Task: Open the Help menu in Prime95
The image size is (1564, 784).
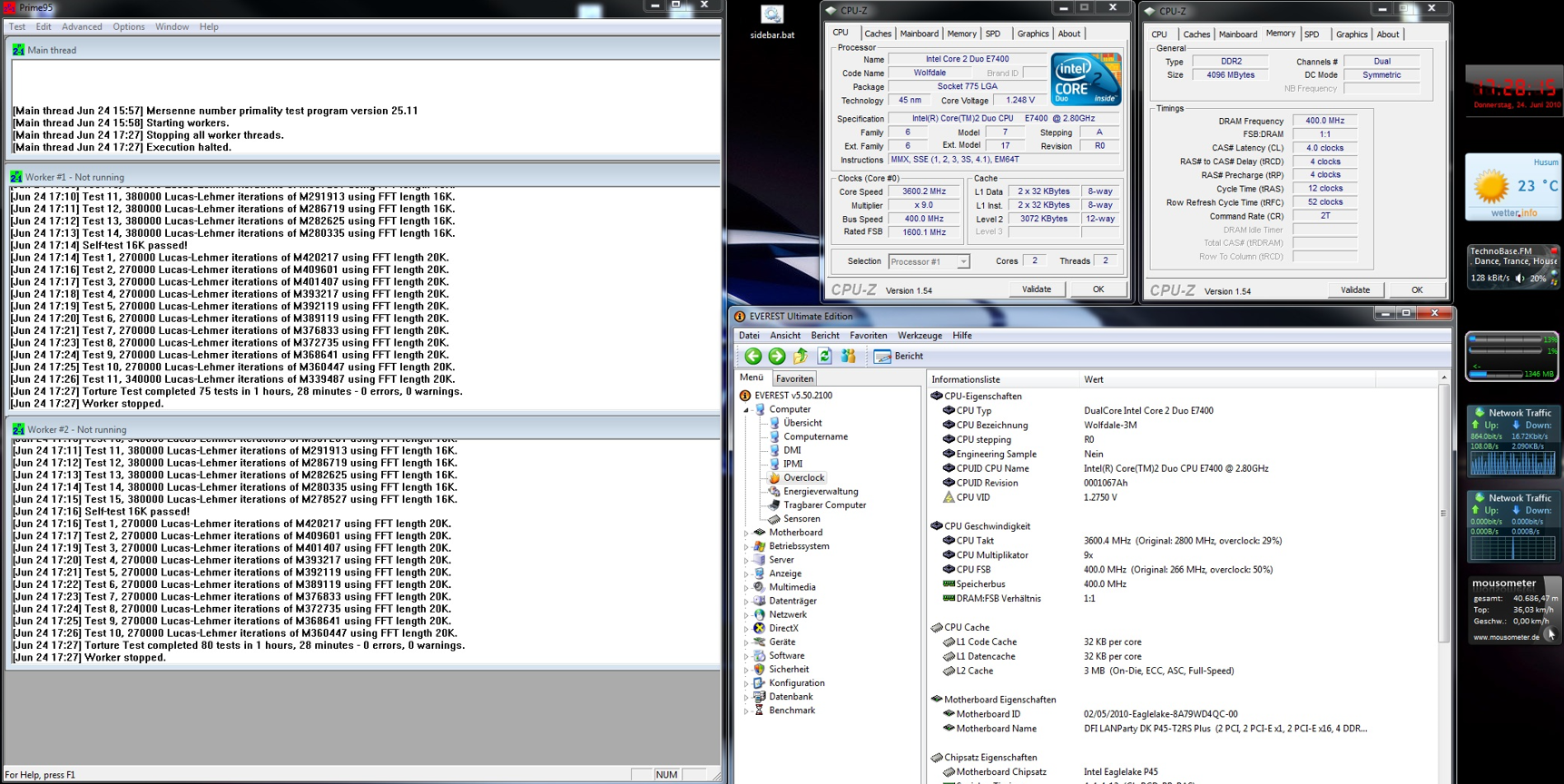Action: (209, 26)
